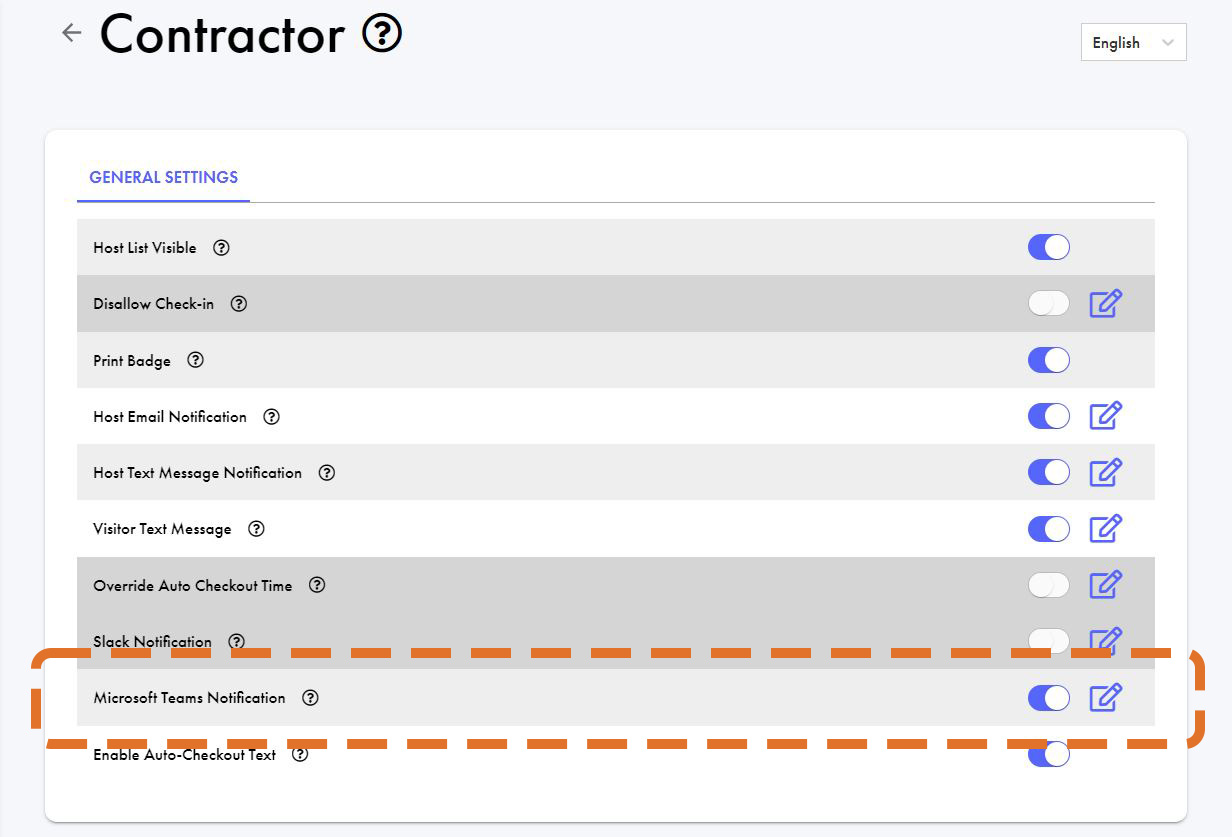Click the back arrow beside Contractor
Screen dimensions: 1232x837
pyautogui.click(x=71, y=33)
